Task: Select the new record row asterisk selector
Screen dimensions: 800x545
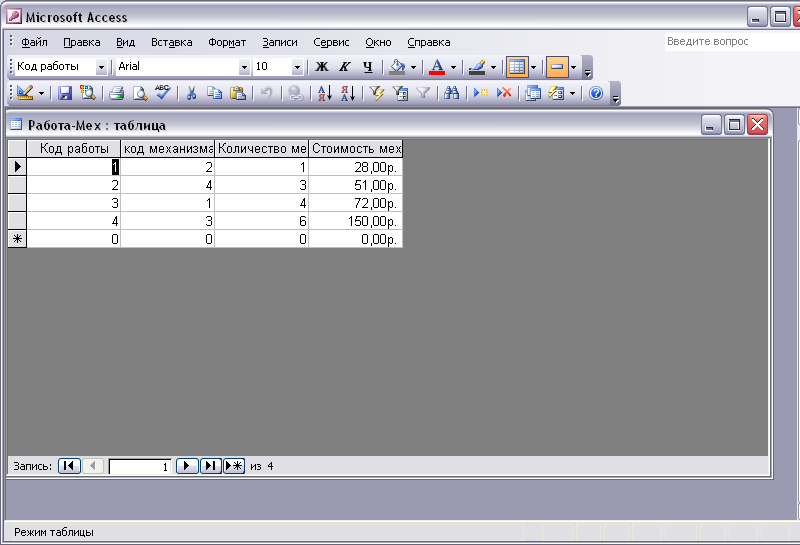Action: [17, 239]
